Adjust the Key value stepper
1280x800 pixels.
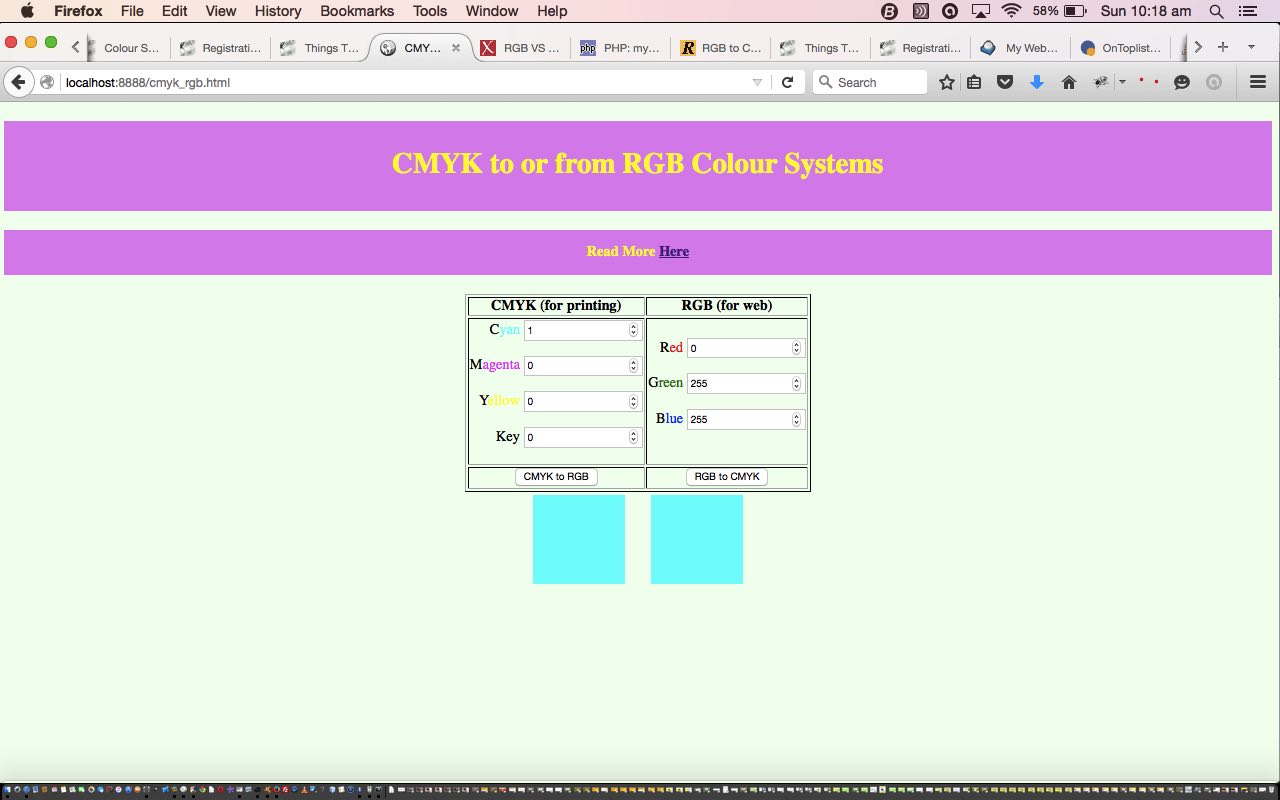(633, 437)
